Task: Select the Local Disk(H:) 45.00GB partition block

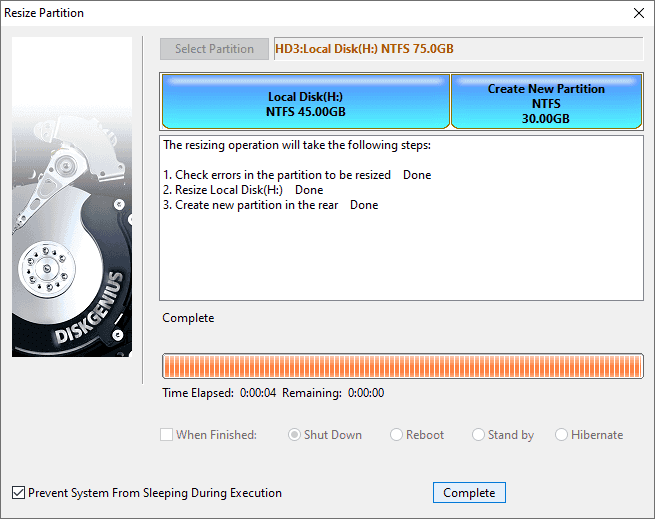Action: pos(305,104)
